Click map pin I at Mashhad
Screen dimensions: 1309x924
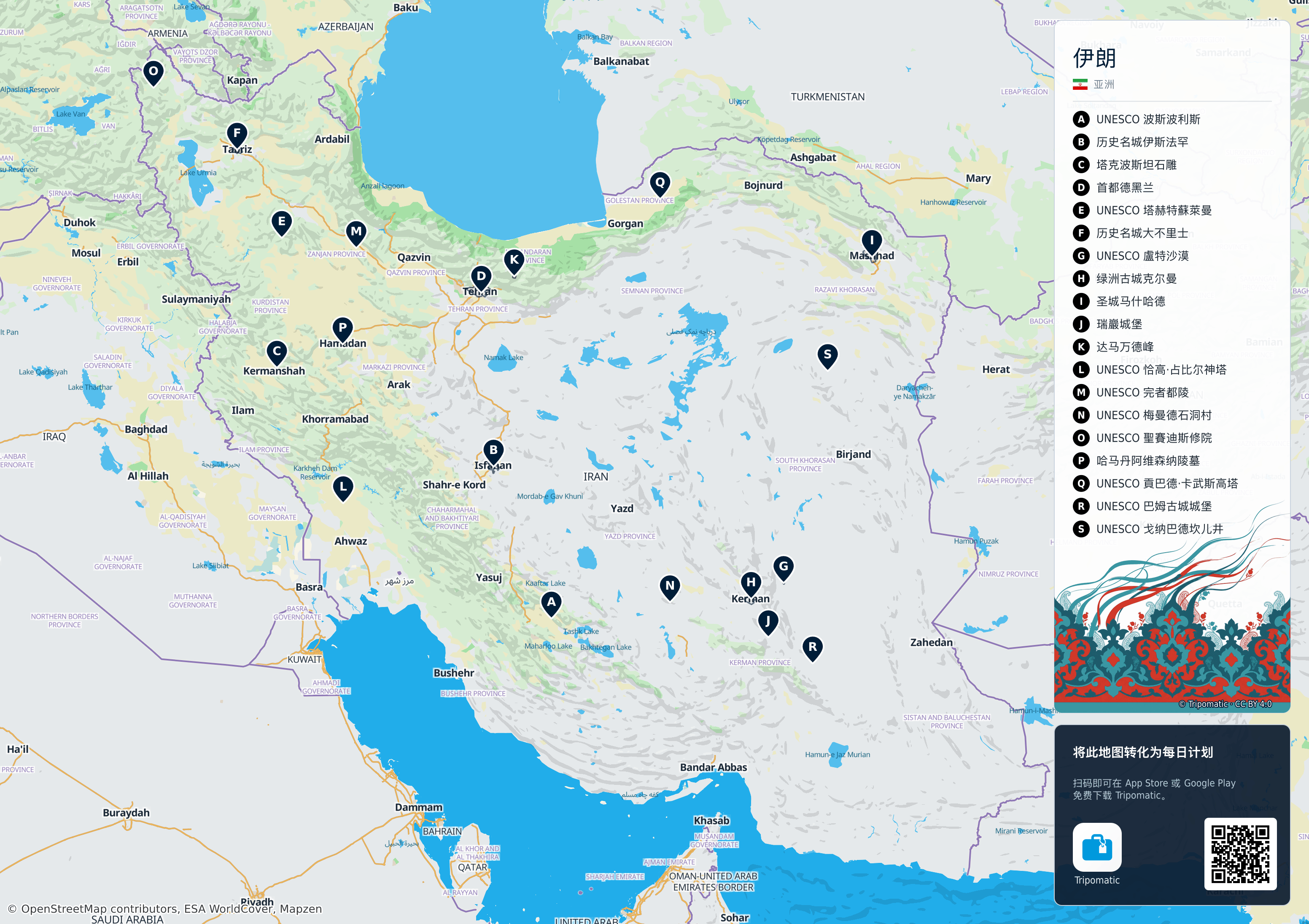click(x=872, y=243)
